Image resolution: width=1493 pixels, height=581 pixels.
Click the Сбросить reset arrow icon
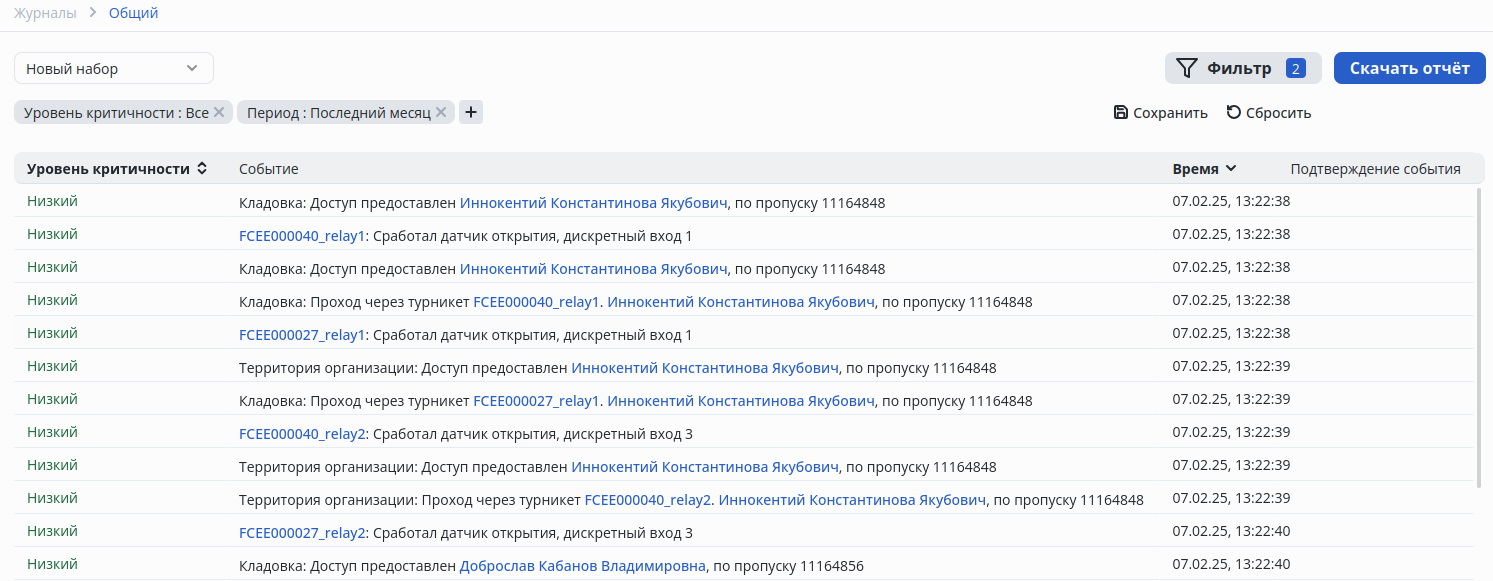1234,113
